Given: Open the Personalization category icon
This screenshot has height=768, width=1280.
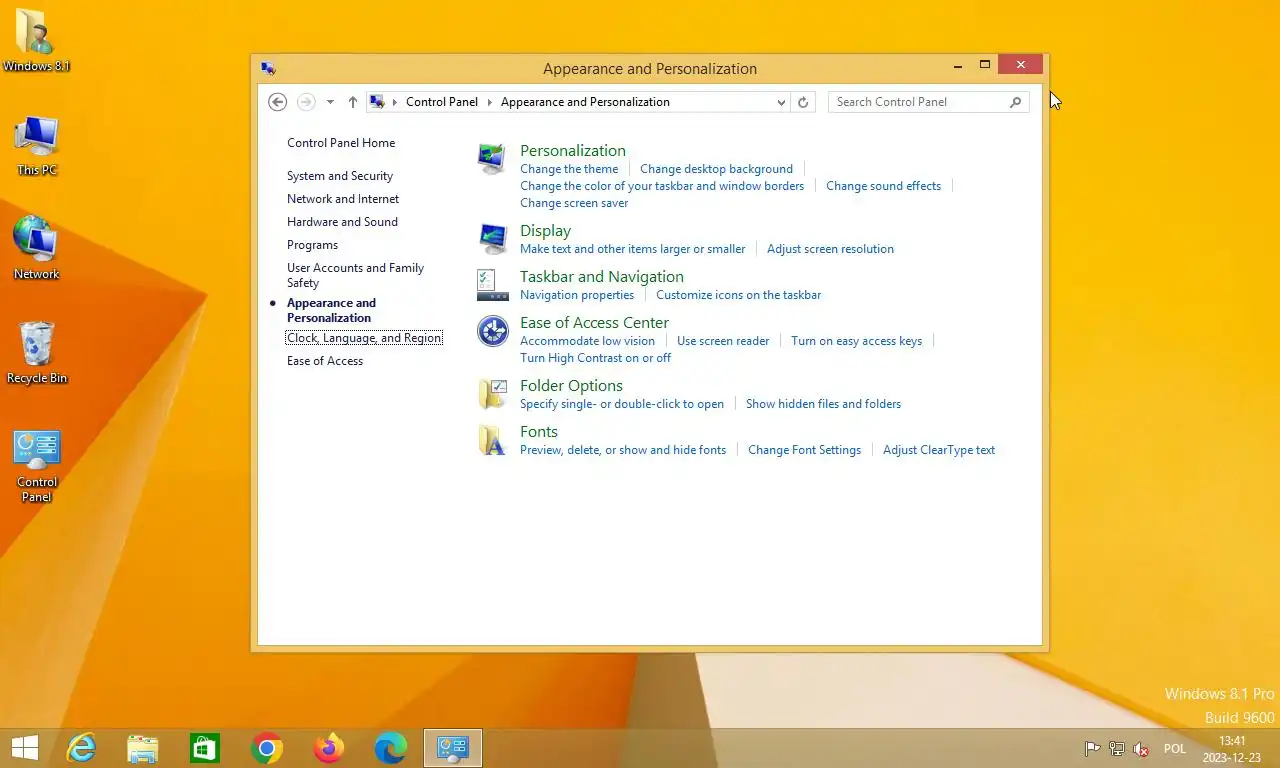Looking at the screenshot, I should [x=492, y=159].
